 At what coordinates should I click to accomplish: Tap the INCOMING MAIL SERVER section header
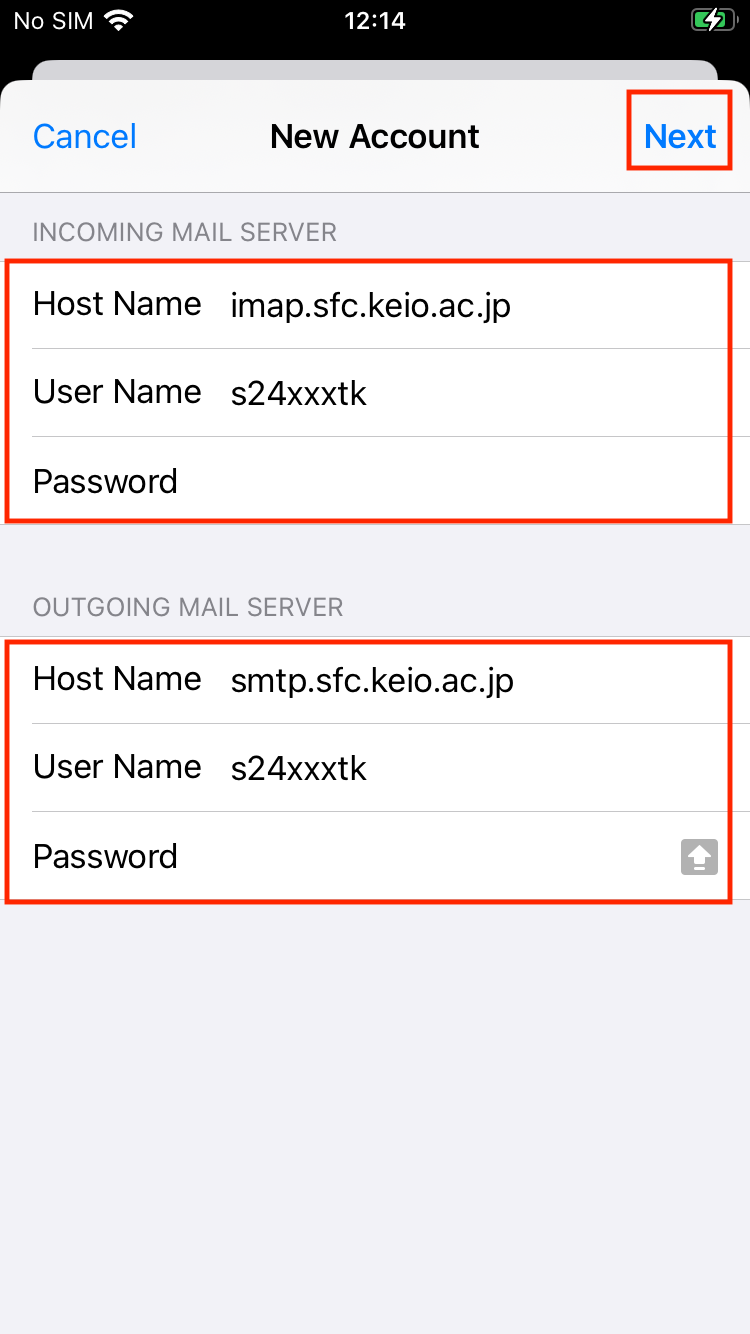pos(185,232)
